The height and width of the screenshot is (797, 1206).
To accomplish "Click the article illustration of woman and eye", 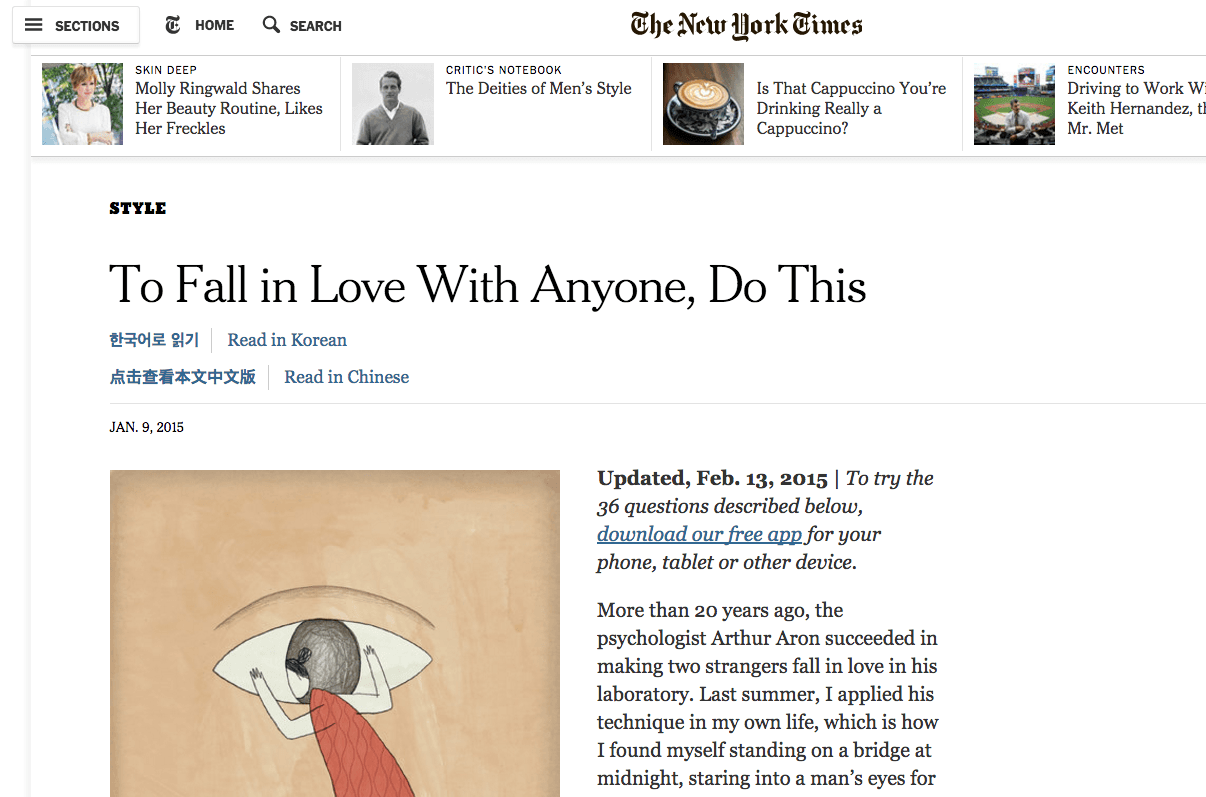I will click(335, 633).
